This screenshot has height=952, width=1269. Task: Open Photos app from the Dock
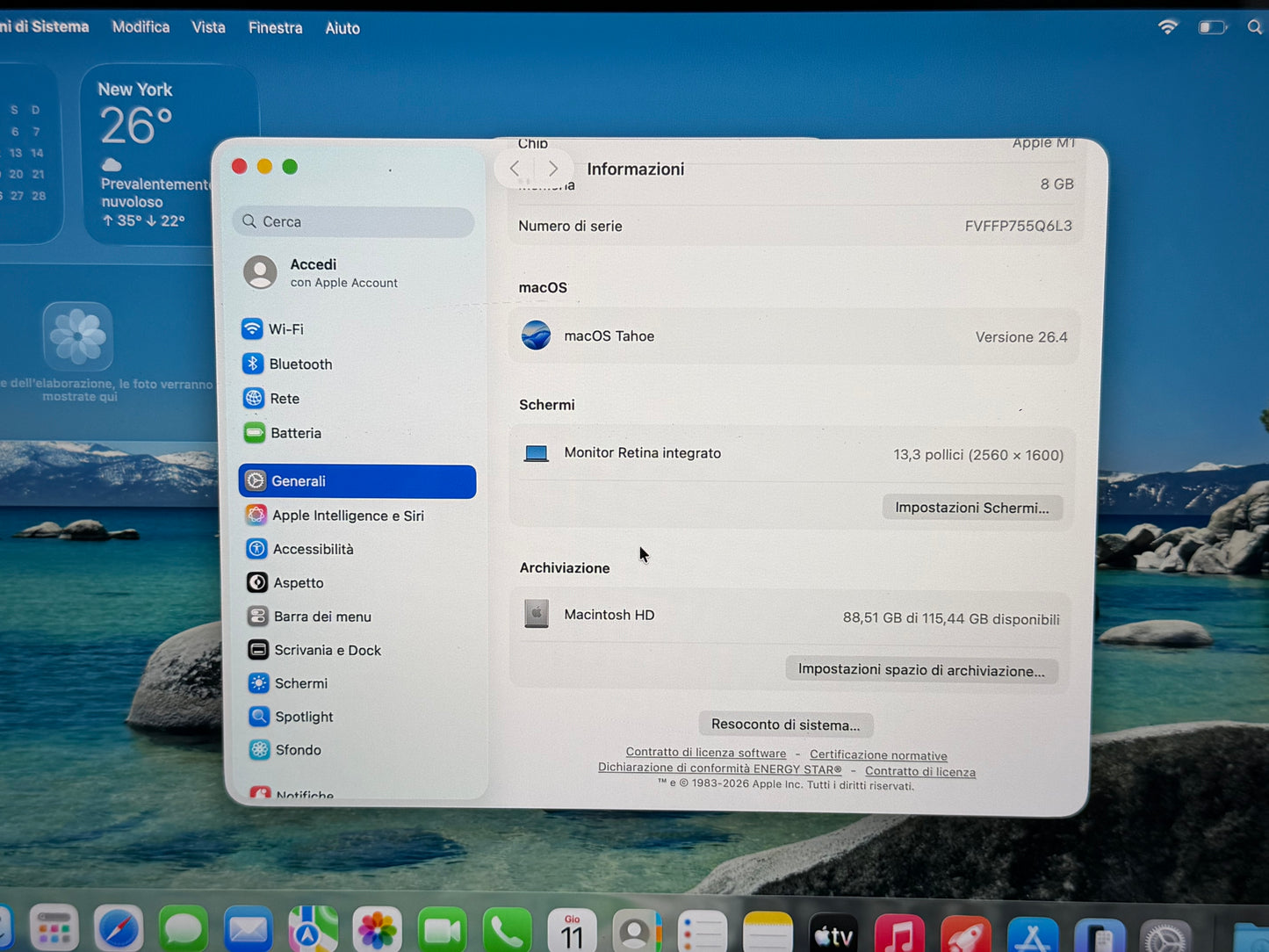(x=378, y=931)
